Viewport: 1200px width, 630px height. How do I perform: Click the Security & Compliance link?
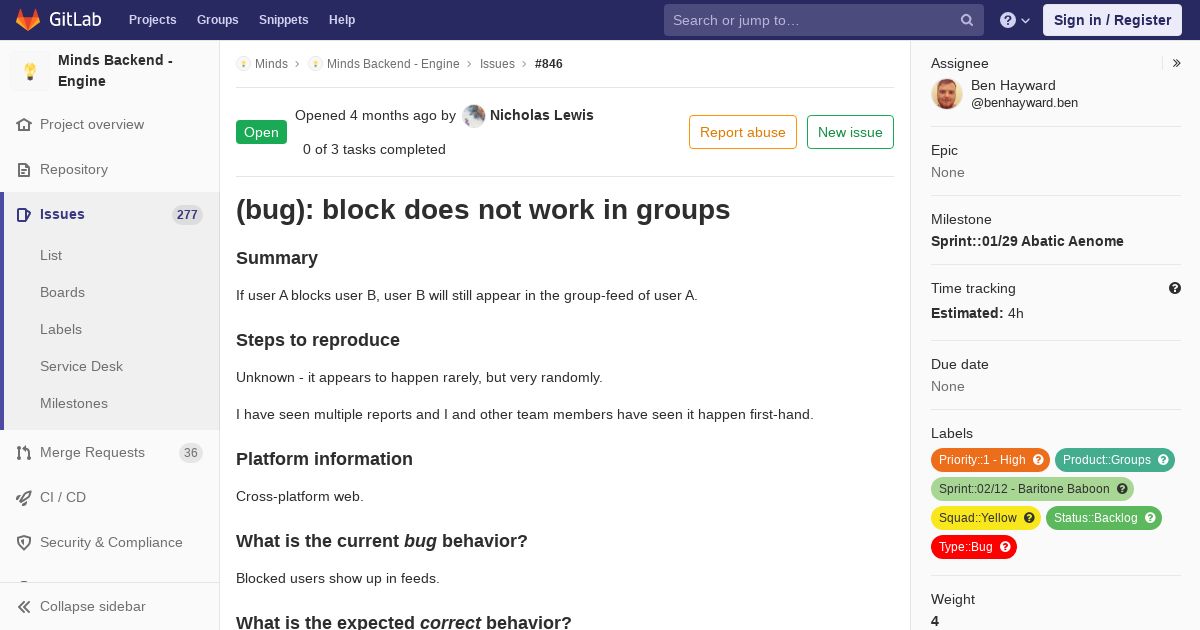[x=111, y=543]
